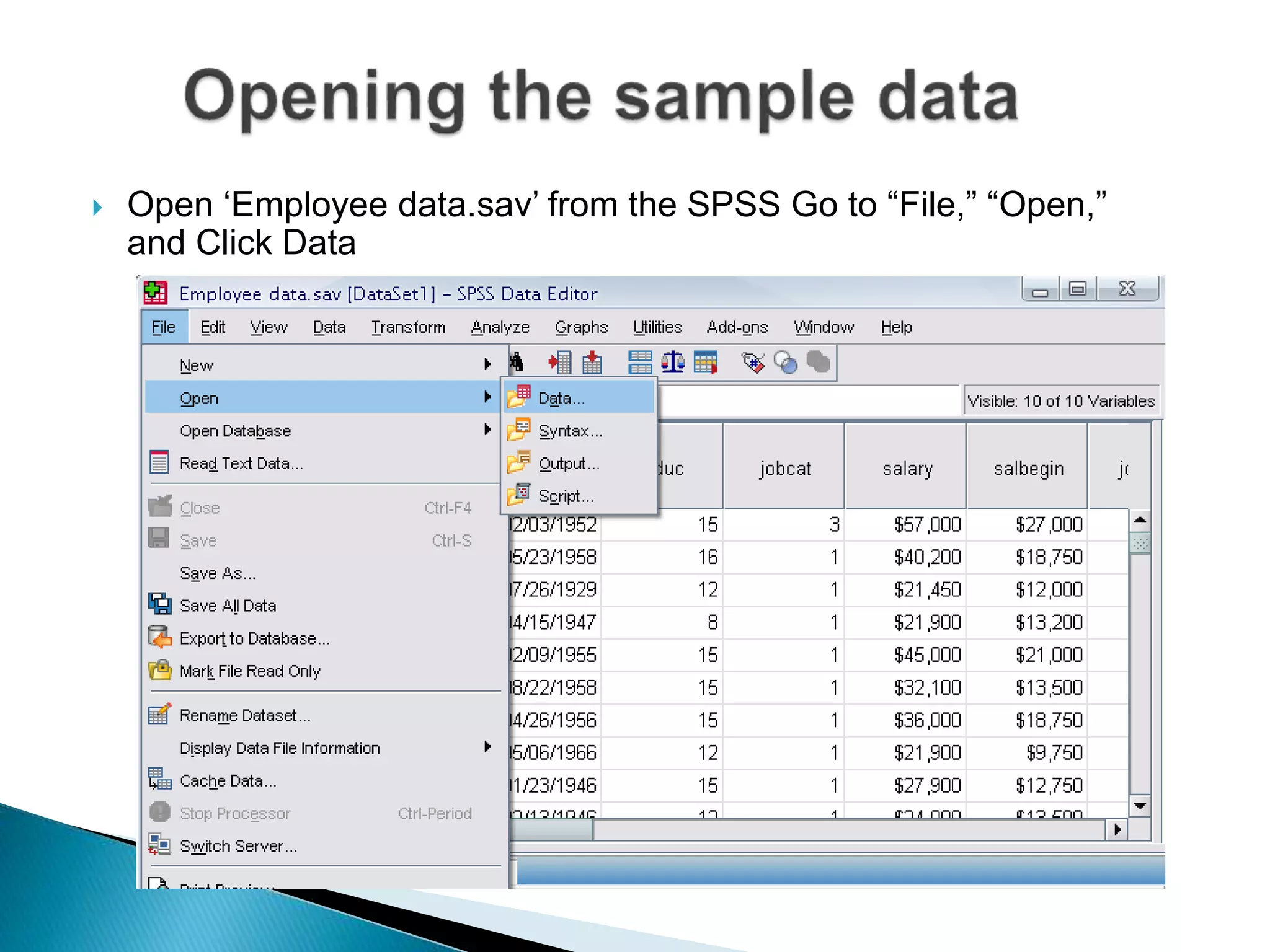The image size is (1270, 952).
Task: Select the salary cell '$40,200'
Action: click(x=907, y=557)
